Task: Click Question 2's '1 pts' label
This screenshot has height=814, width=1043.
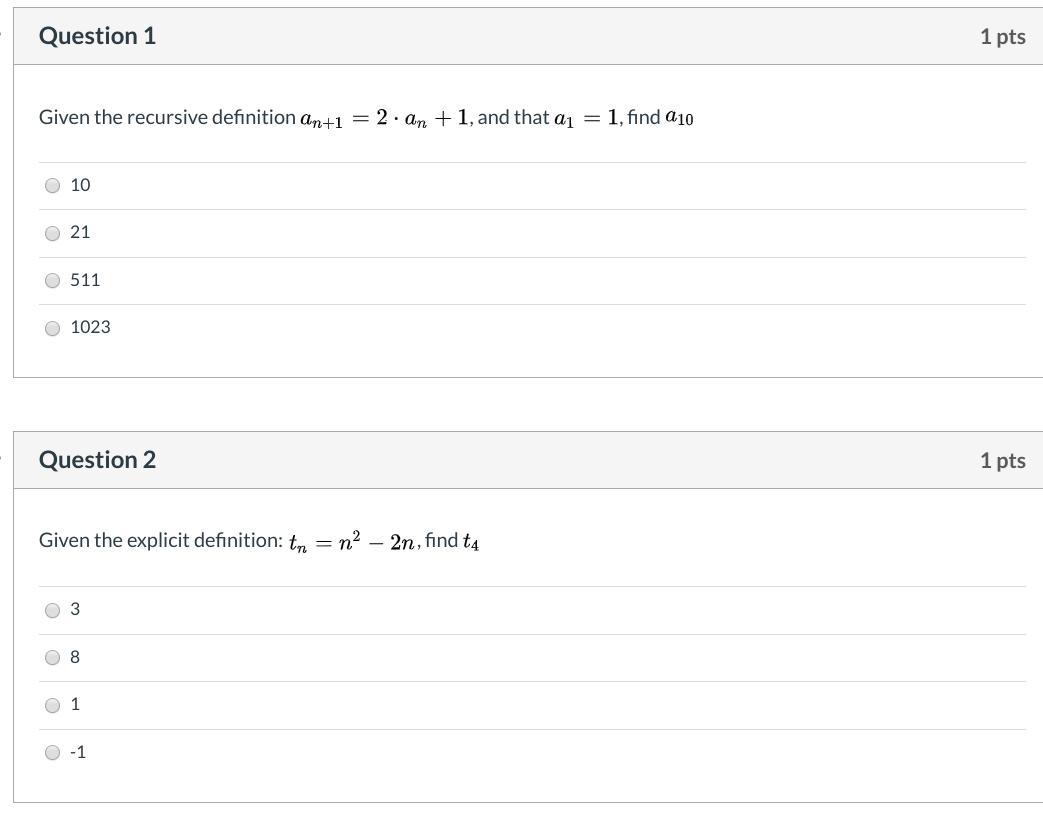Action: [x=1002, y=461]
